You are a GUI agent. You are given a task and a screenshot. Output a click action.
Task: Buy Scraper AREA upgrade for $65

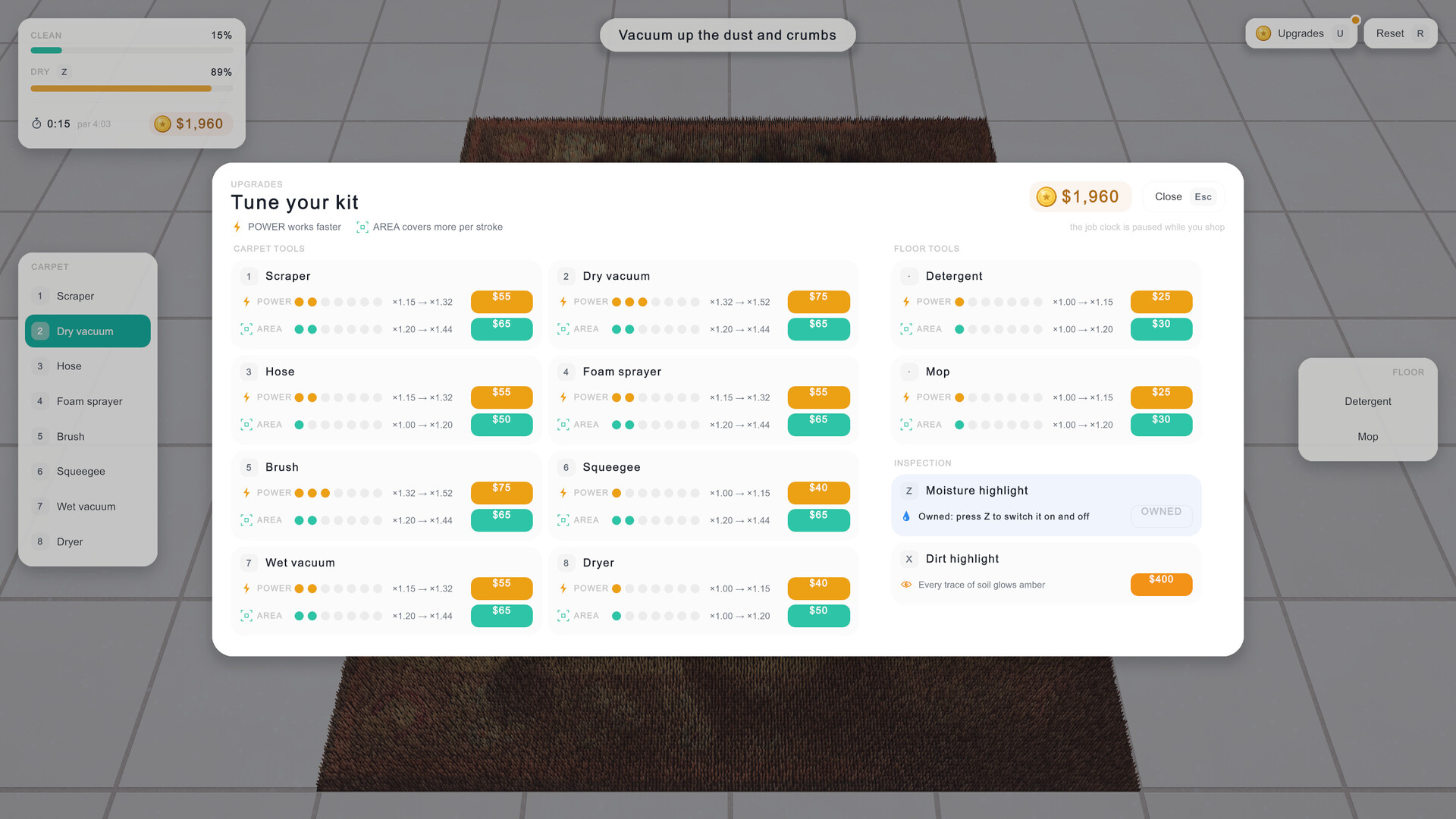point(501,328)
